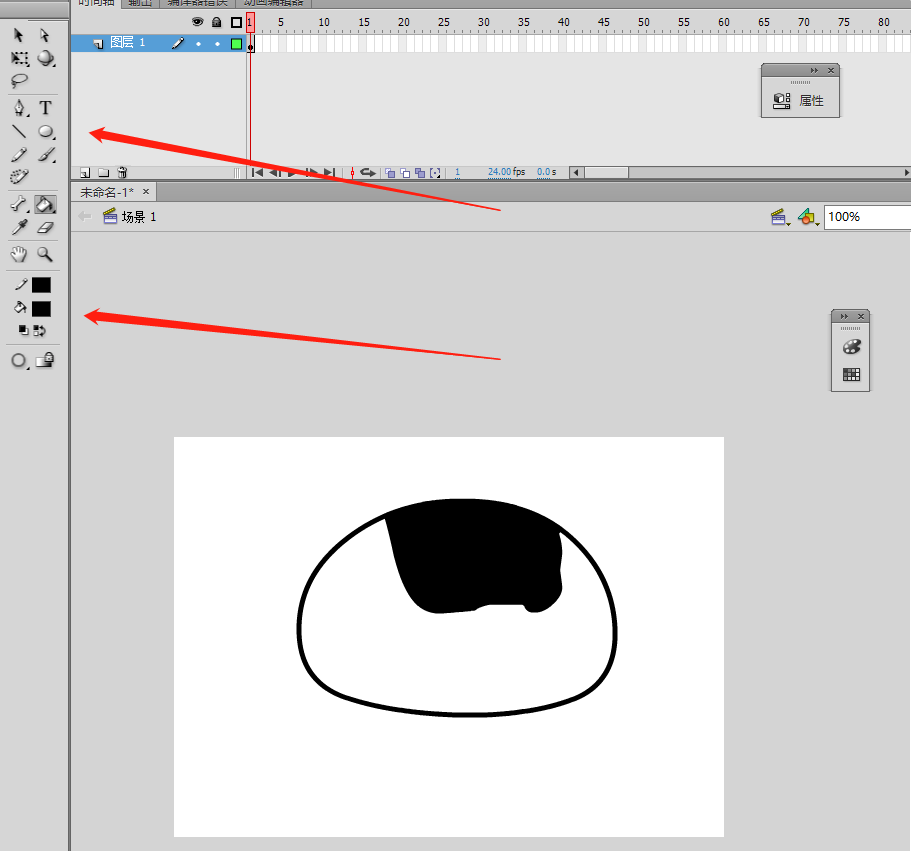Open the Edit Symbols dropdown
911x851 pixels.
[808, 217]
